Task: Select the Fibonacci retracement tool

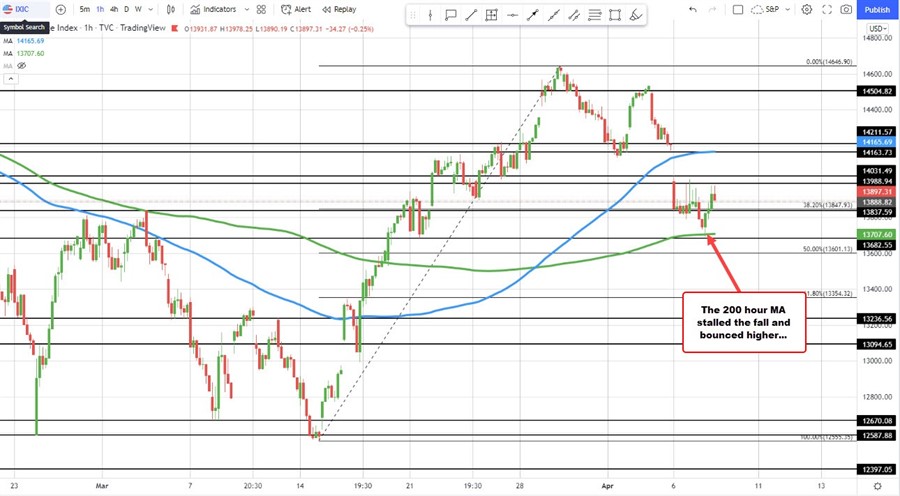Action: coord(595,16)
